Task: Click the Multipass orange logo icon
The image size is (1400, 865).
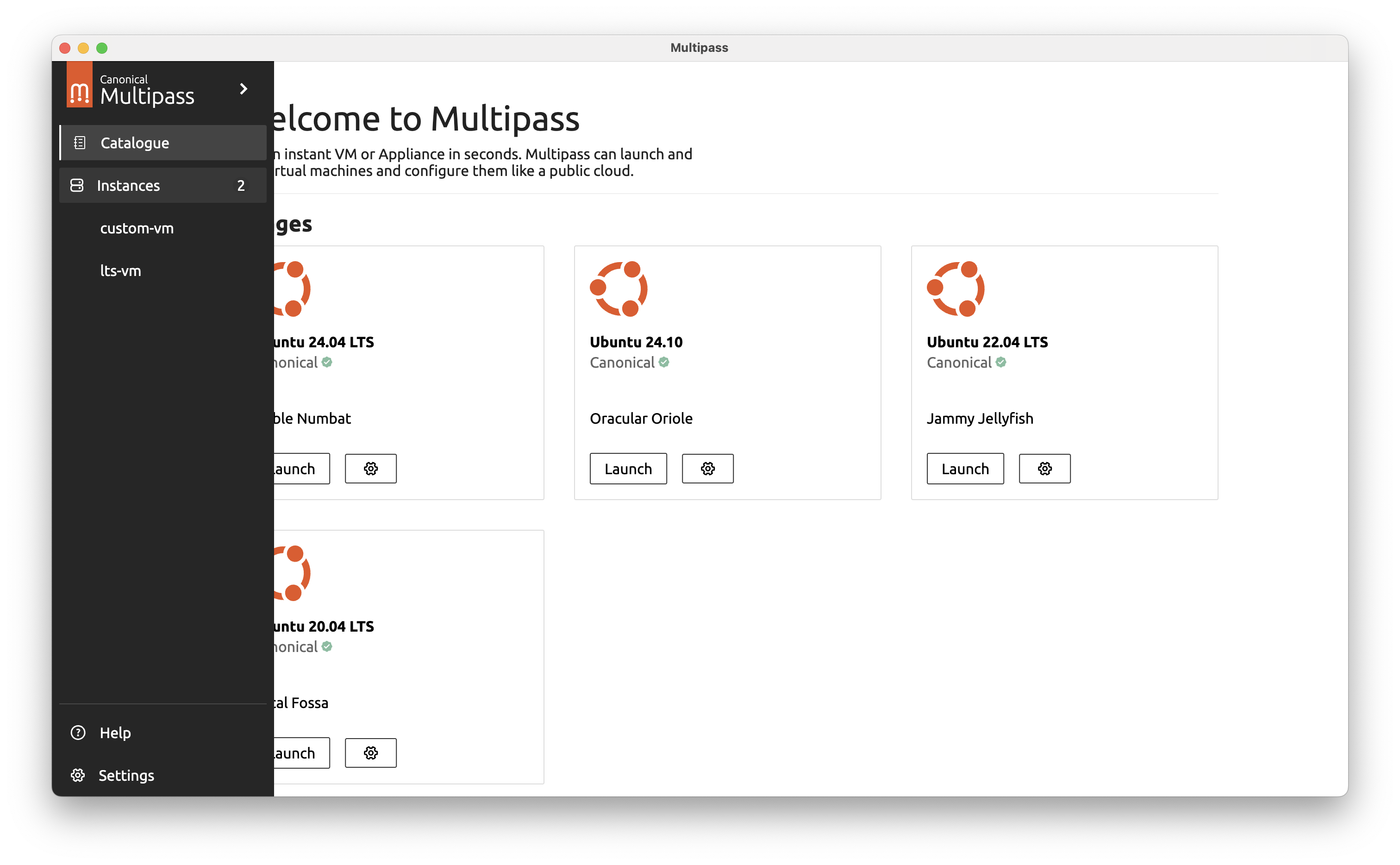Action: point(80,85)
